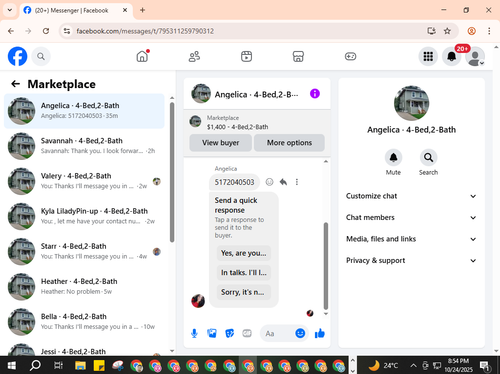500x374 pixels.
Task: Click the View buyer button
Action: [220, 143]
